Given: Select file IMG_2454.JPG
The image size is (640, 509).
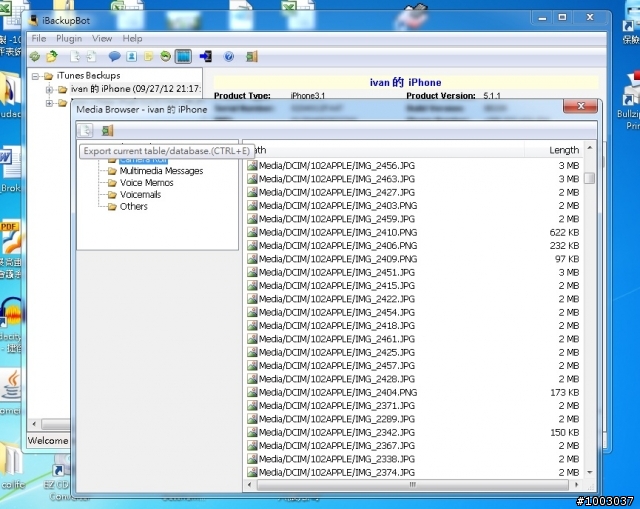Looking at the screenshot, I should click(x=337, y=312).
